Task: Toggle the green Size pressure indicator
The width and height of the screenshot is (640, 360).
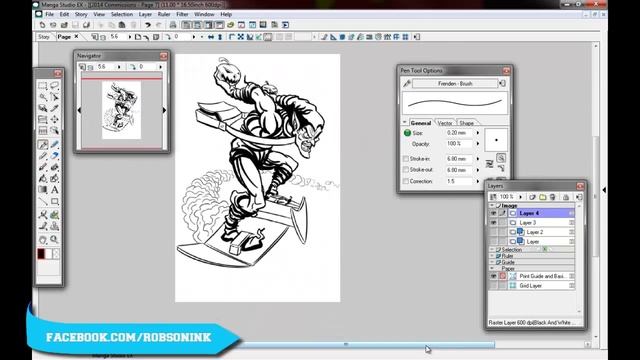Action: tap(407, 133)
